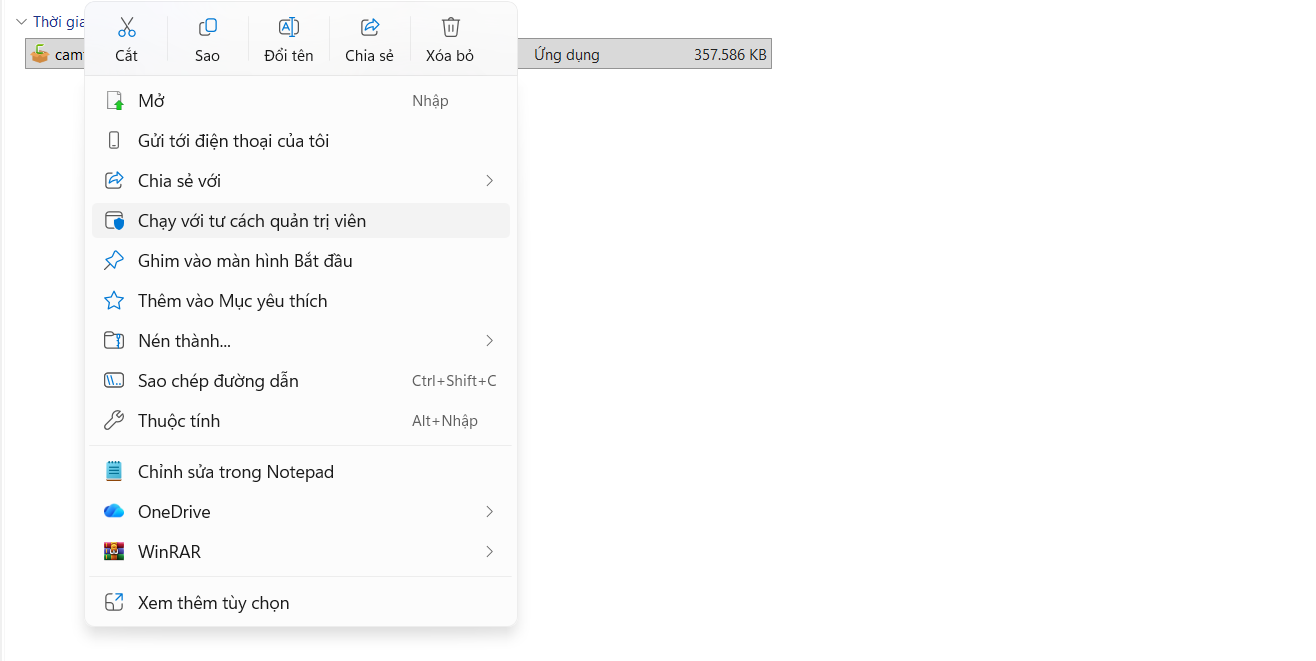Collapse the Thời gian group chevron
The height and width of the screenshot is (661, 1316).
(21, 22)
